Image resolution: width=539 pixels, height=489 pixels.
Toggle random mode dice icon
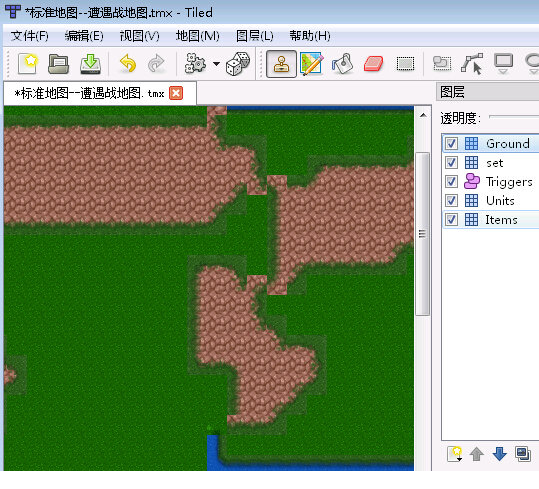coord(238,64)
